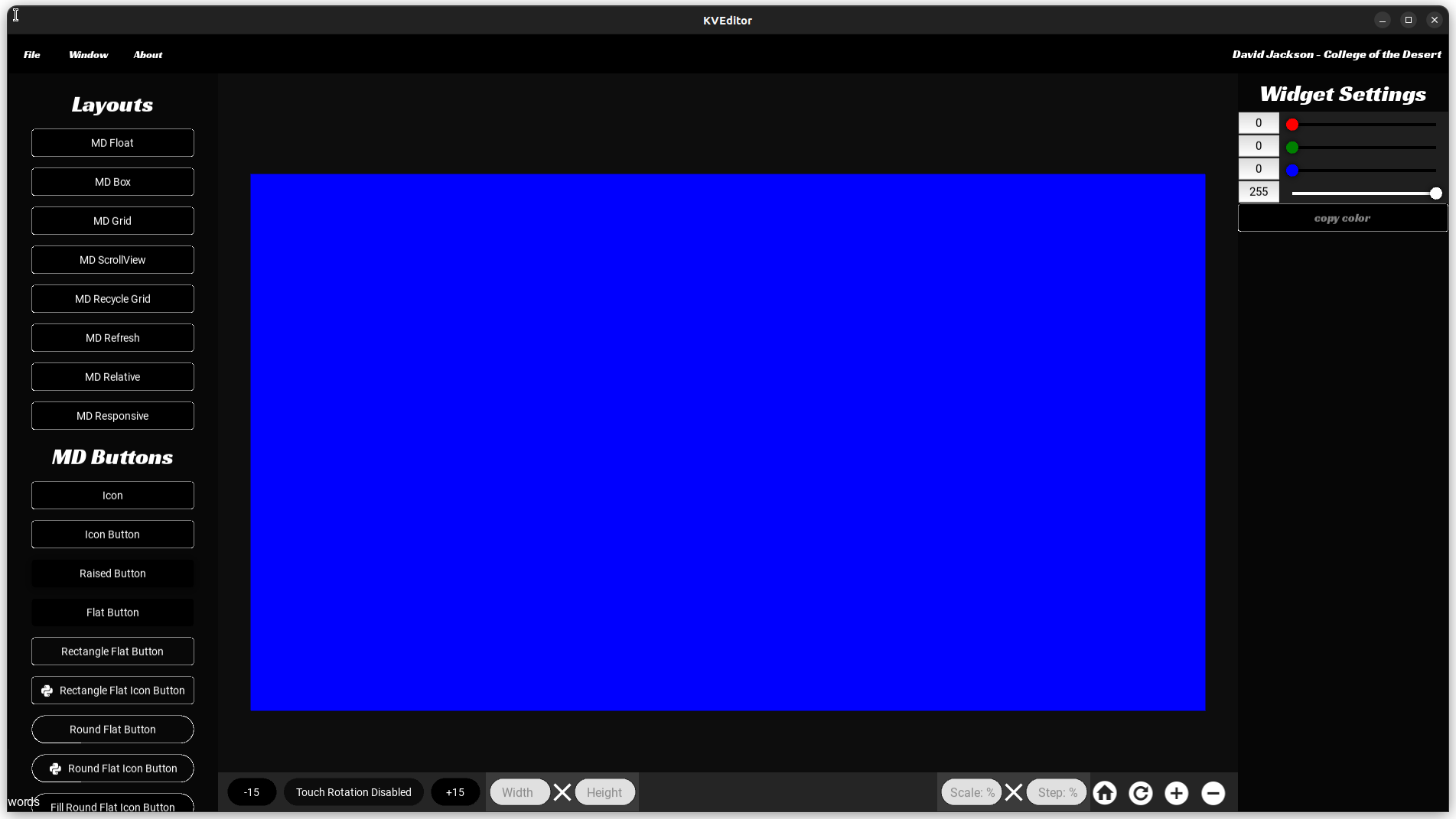Rotate widget +15 degrees
The height and width of the screenshot is (819, 1456).
455,792
